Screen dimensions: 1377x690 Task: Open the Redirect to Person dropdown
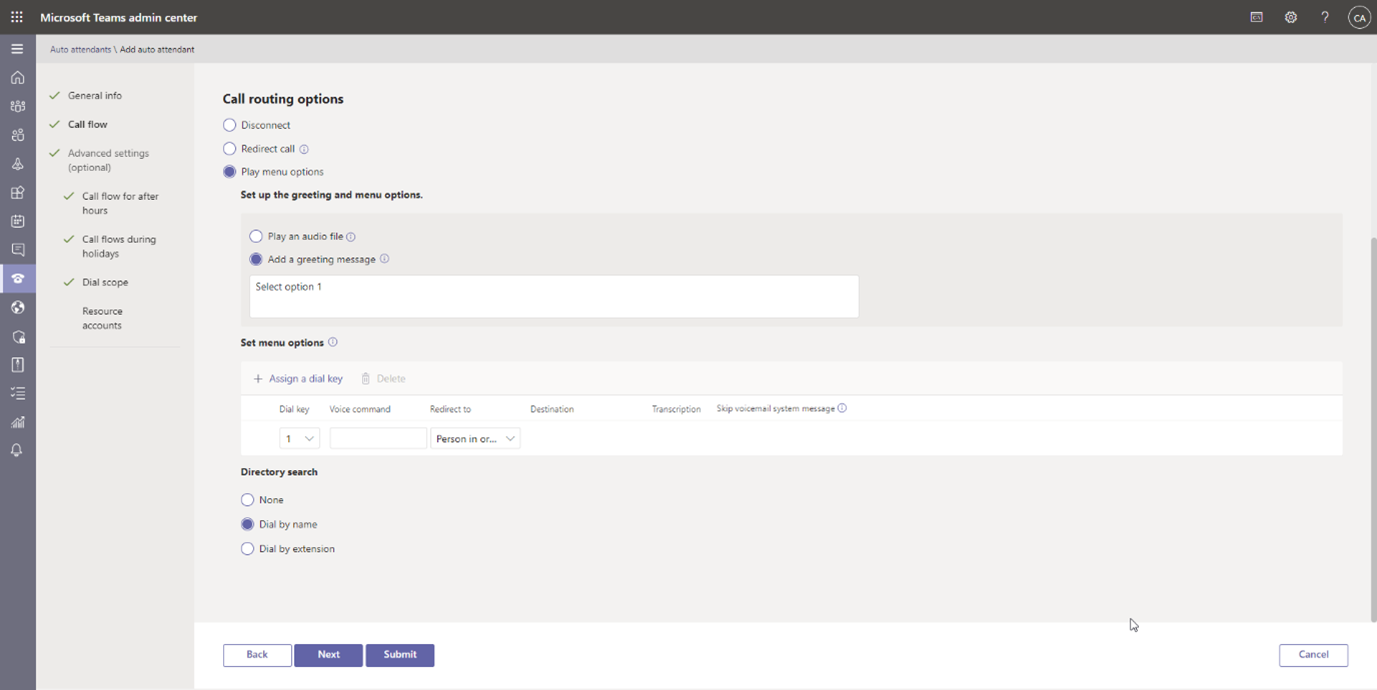coord(475,438)
